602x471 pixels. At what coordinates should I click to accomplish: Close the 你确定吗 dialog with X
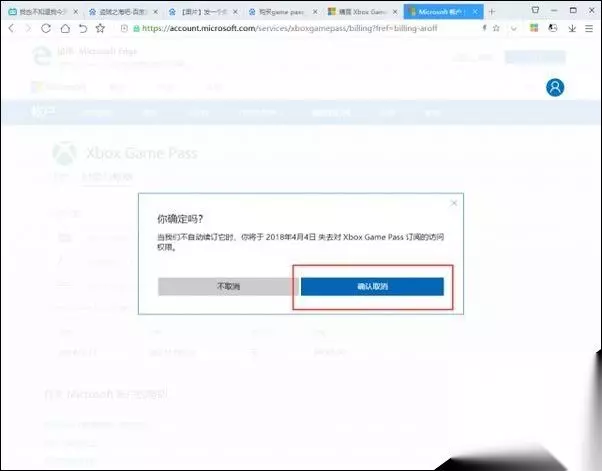454,203
